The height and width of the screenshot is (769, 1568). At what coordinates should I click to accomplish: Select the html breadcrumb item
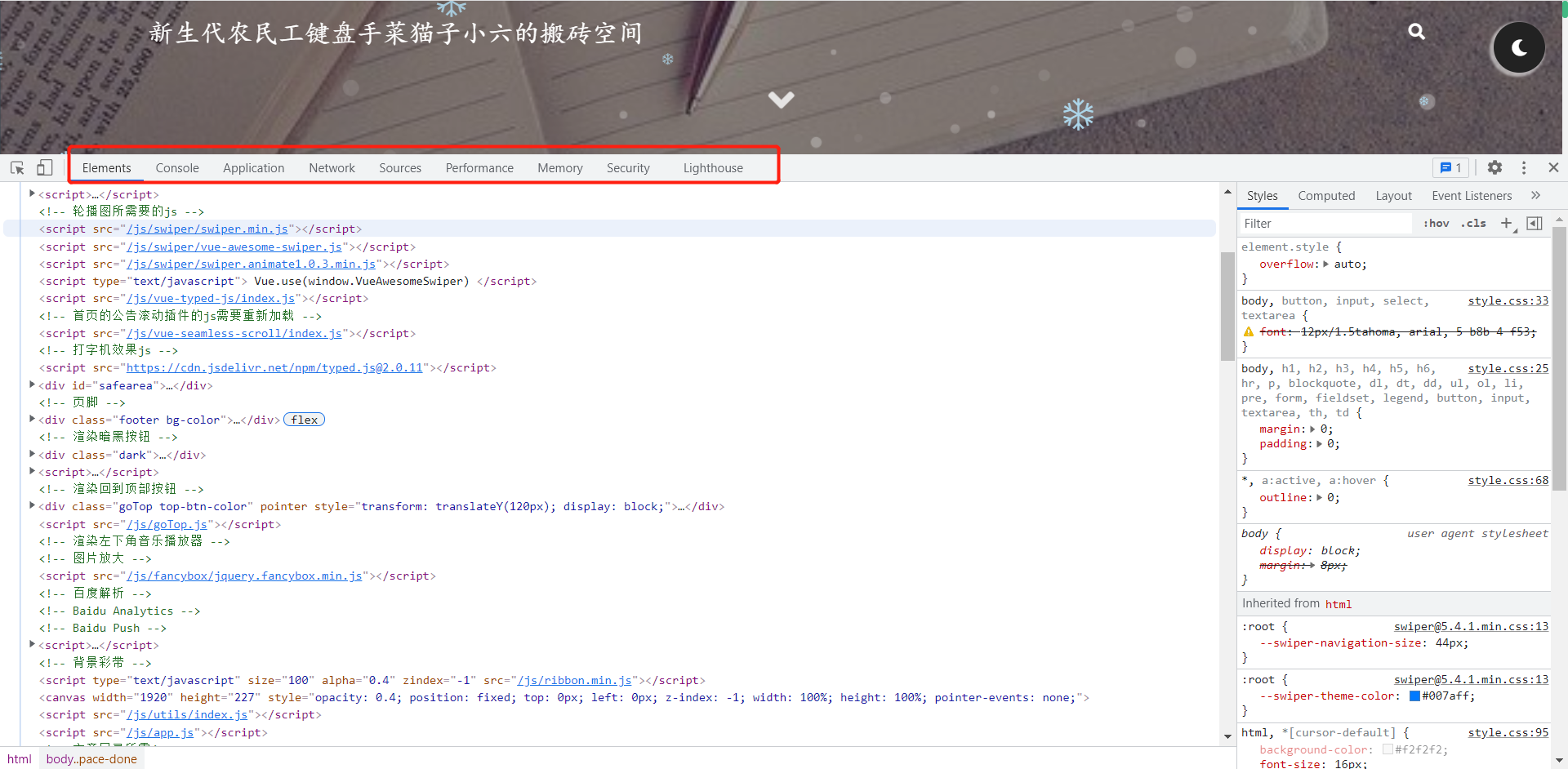(x=20, y=759)
